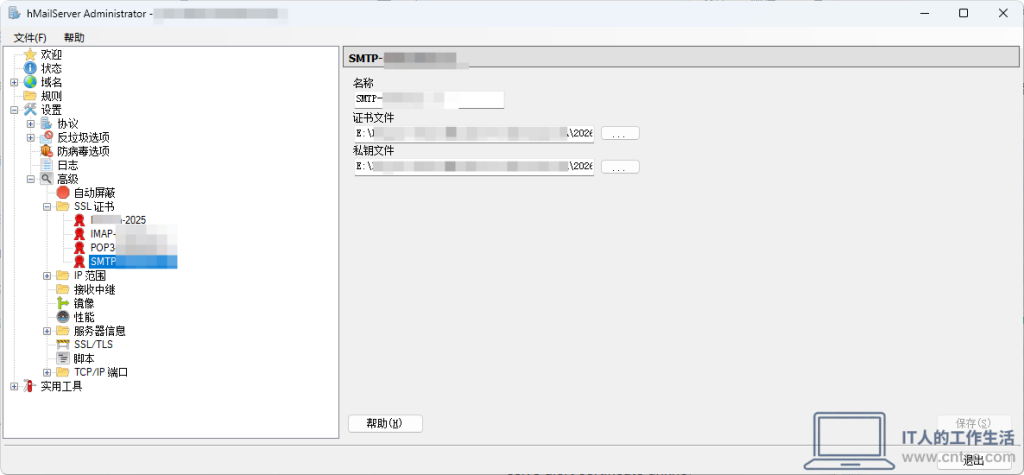Click the blue info icon beside 状态
This screenshot has width=1024, height=475.
coord(30,68)
